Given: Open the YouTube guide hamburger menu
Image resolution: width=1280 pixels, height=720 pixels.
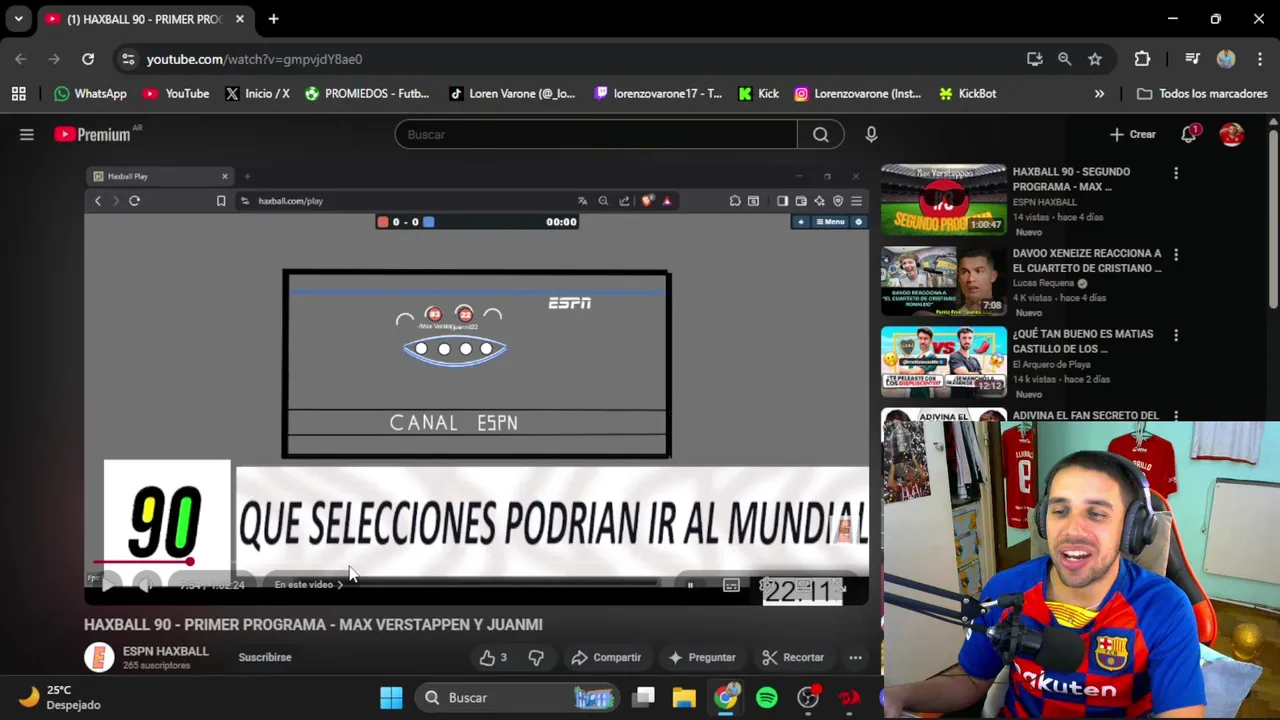Looking at the screenshot, I should click(x=27, y=134).
